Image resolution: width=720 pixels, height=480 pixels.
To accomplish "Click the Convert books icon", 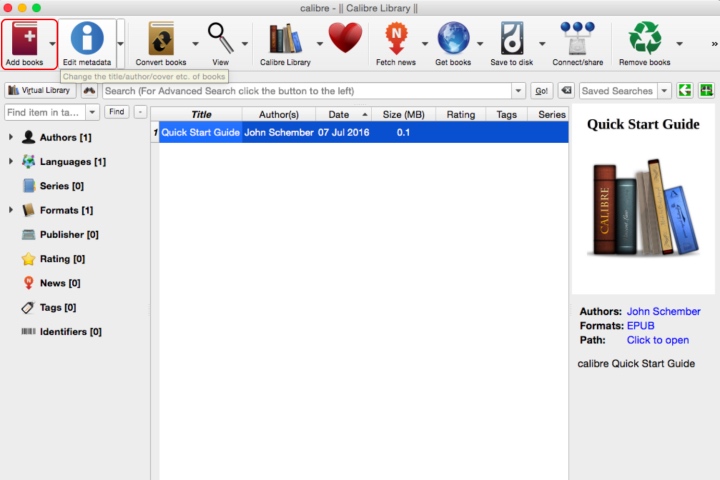I will [161, 39].
